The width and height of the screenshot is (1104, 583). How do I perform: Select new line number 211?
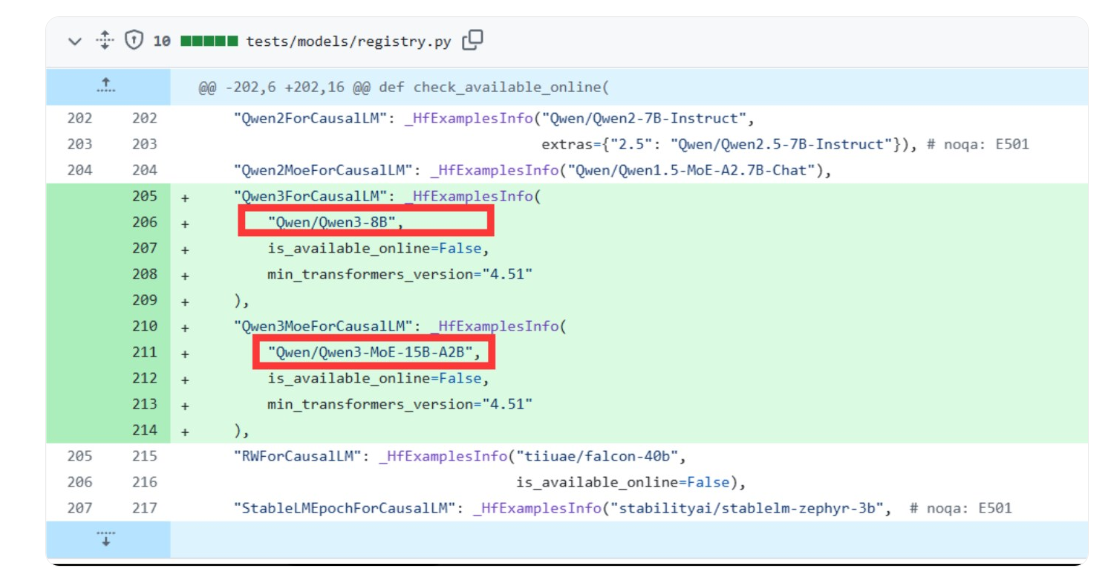point(144,352)
